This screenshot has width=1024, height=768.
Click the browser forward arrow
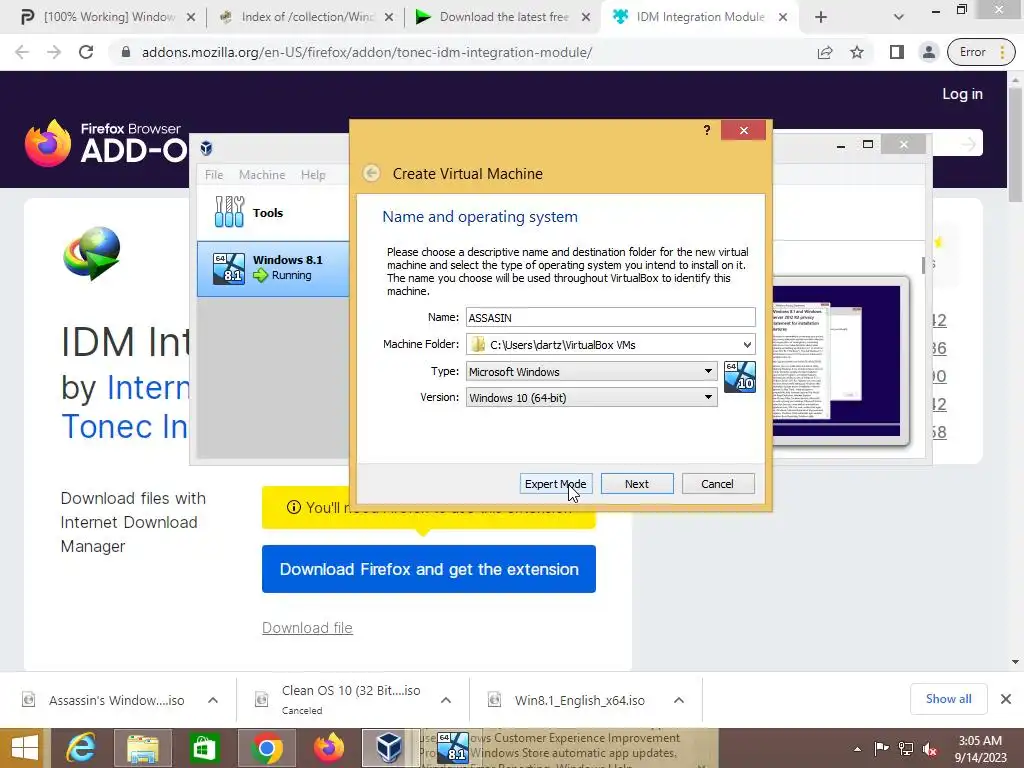(x=54, y=52)
